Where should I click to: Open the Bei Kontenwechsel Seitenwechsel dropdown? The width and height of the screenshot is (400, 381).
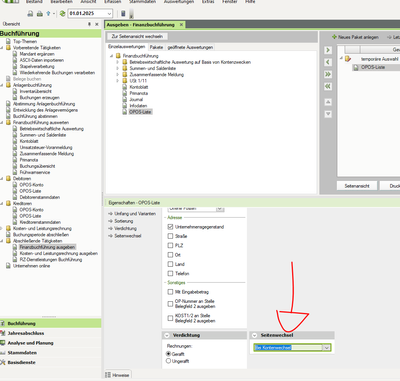[x=327, y=348]
